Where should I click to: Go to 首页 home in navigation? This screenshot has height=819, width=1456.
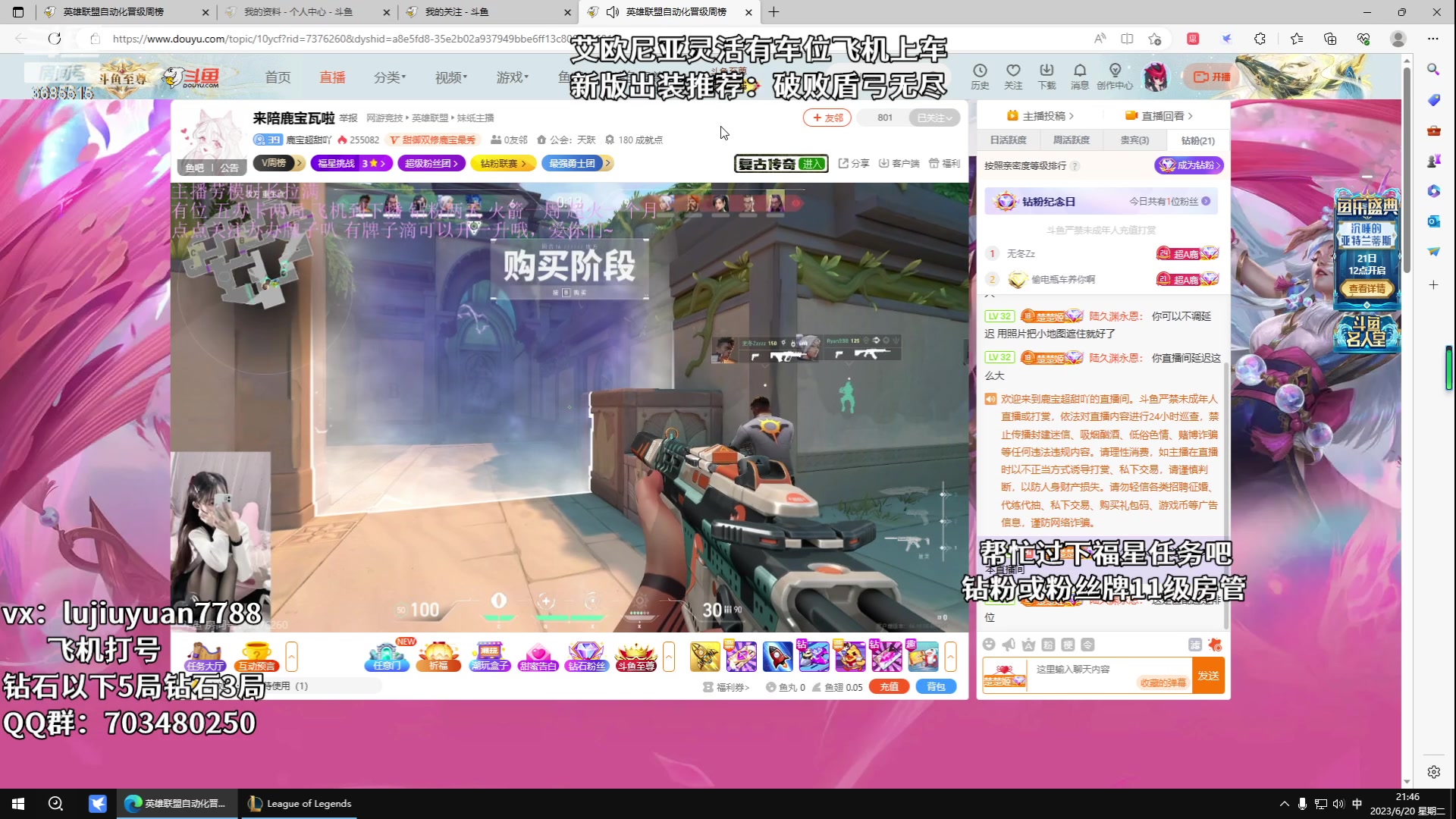click(x=278, y=77)
